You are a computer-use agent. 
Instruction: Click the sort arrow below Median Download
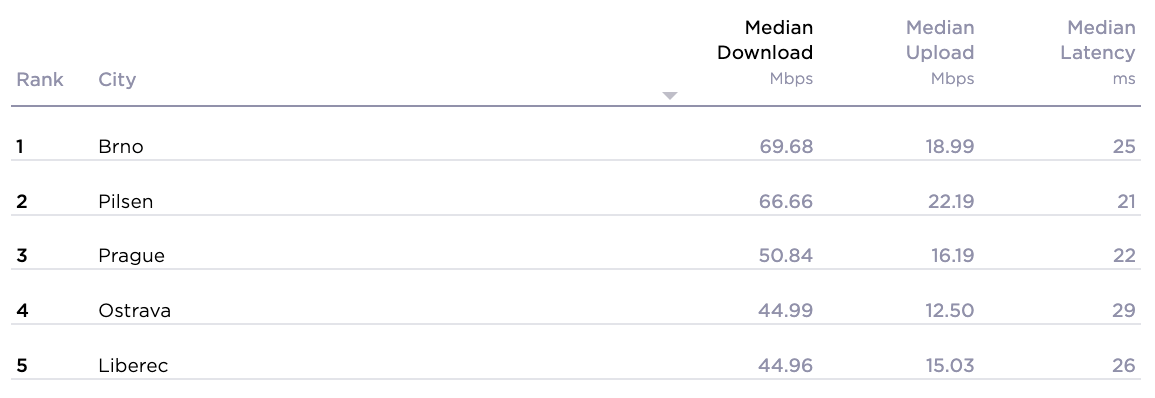tap(669, 96)
